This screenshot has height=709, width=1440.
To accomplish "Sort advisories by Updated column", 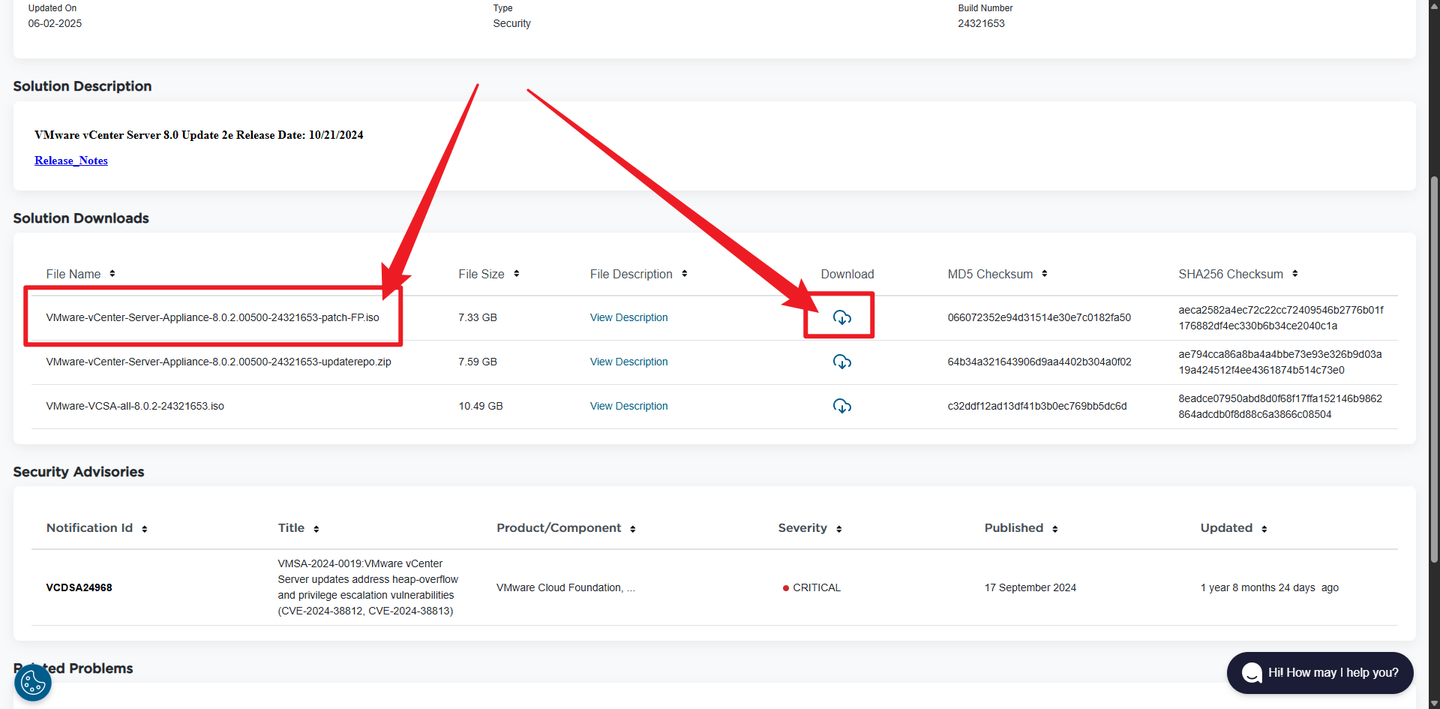I will pyautogui.click(x=1264, y=529).
